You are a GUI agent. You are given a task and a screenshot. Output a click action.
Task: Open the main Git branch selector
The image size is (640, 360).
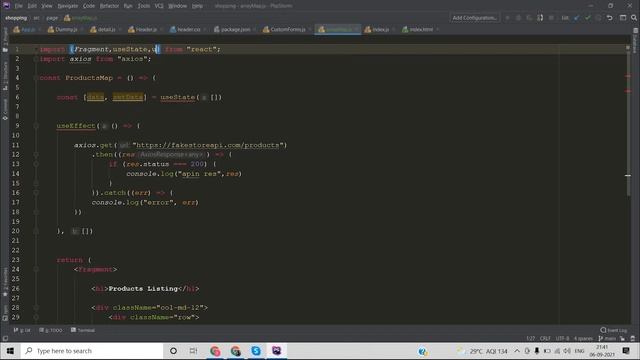point(607,338)
